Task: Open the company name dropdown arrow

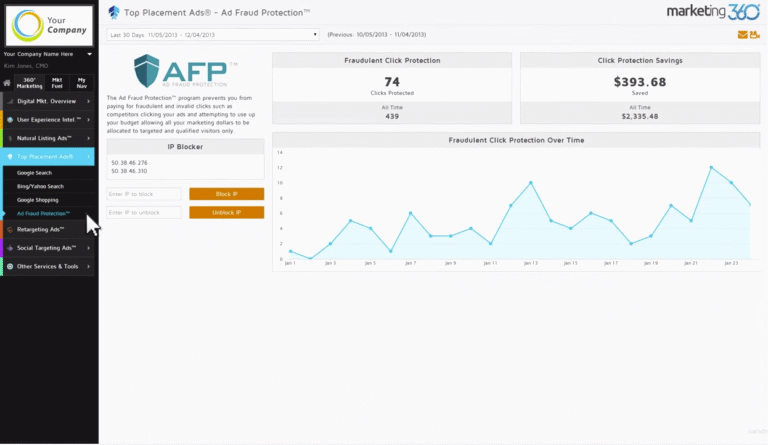Action: click(x=89, y=54)
